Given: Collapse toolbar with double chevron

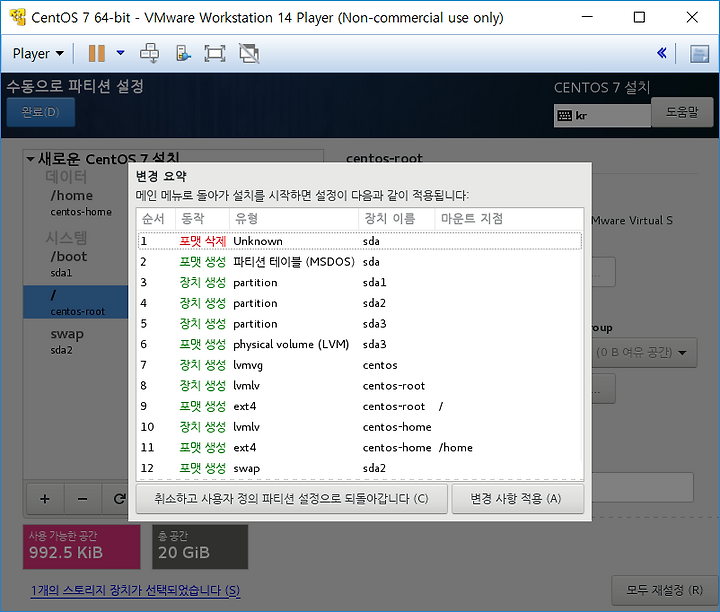Looking at the screenshot, I should (661, 53).
